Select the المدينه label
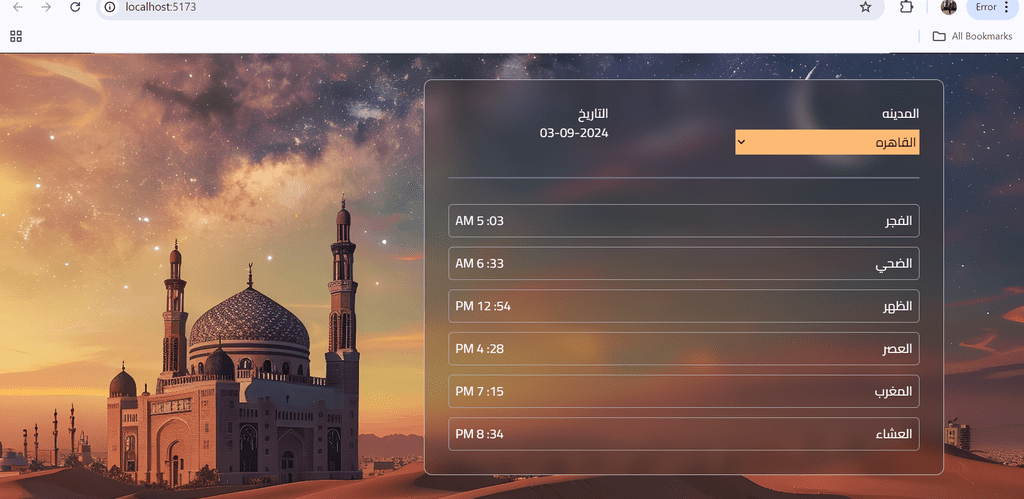The image size is (1024, 499). coord(901,114)
